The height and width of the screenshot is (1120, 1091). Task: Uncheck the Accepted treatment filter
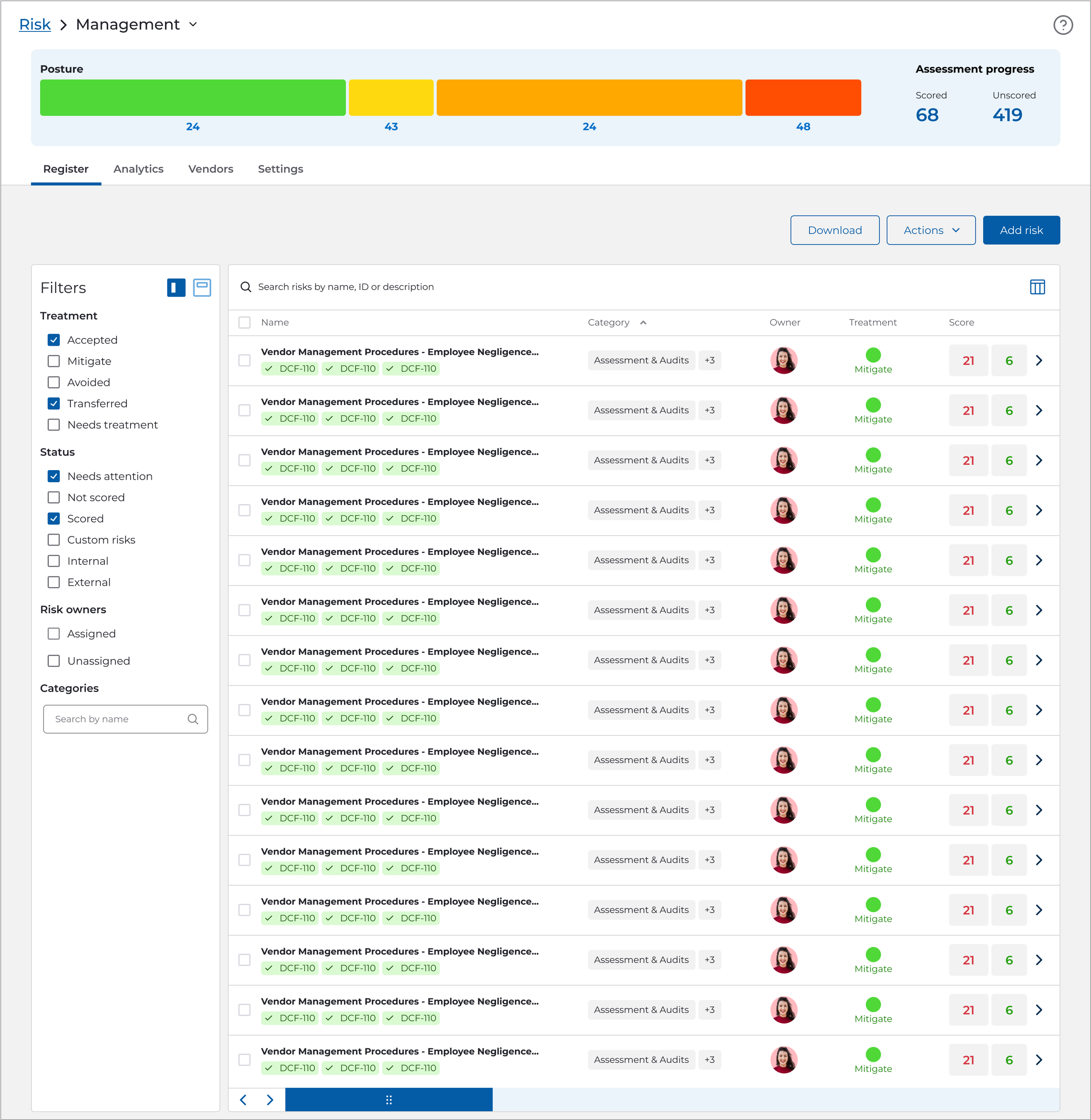[x=54, y=340]
